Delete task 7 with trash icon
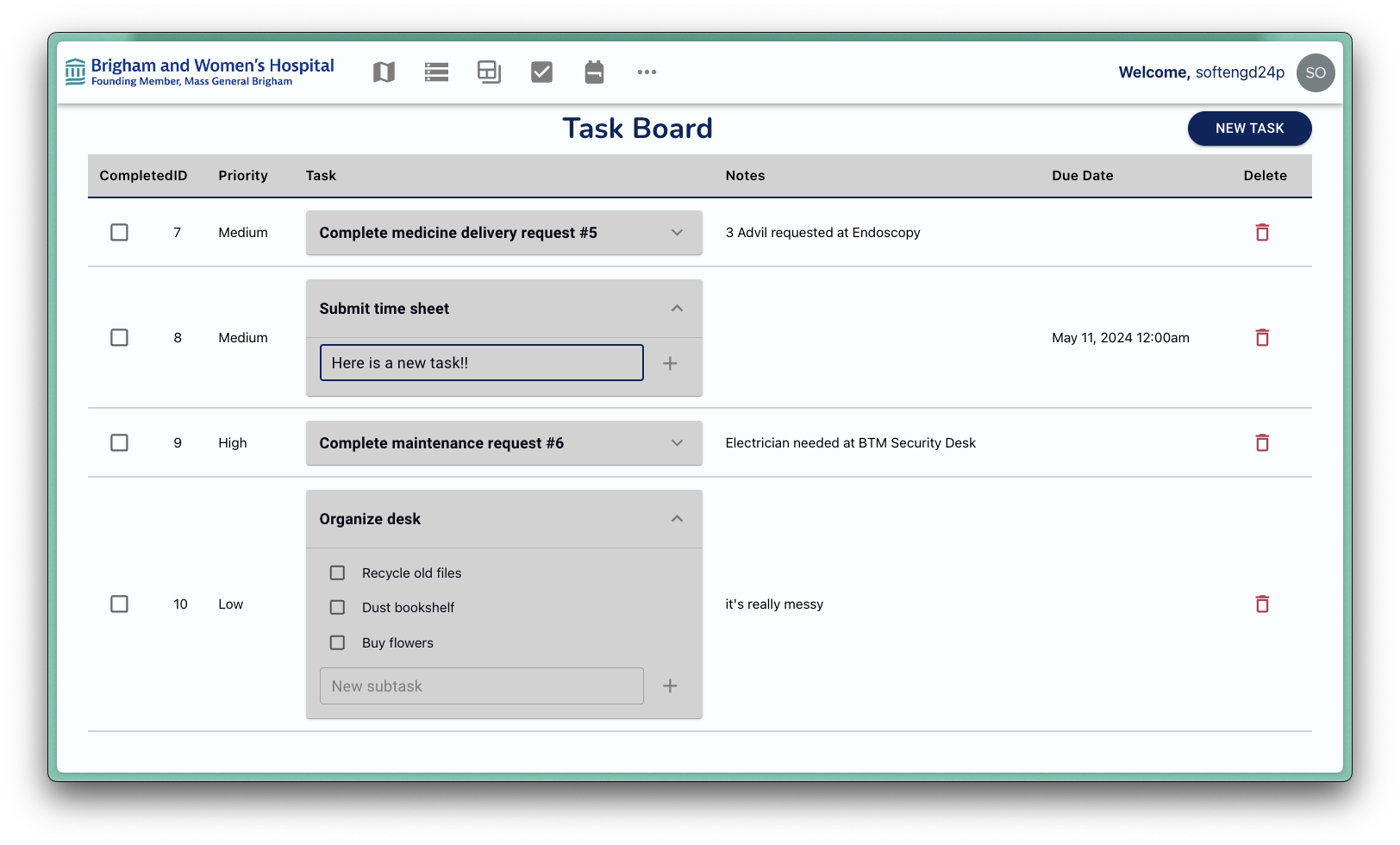 (1262, 233)
